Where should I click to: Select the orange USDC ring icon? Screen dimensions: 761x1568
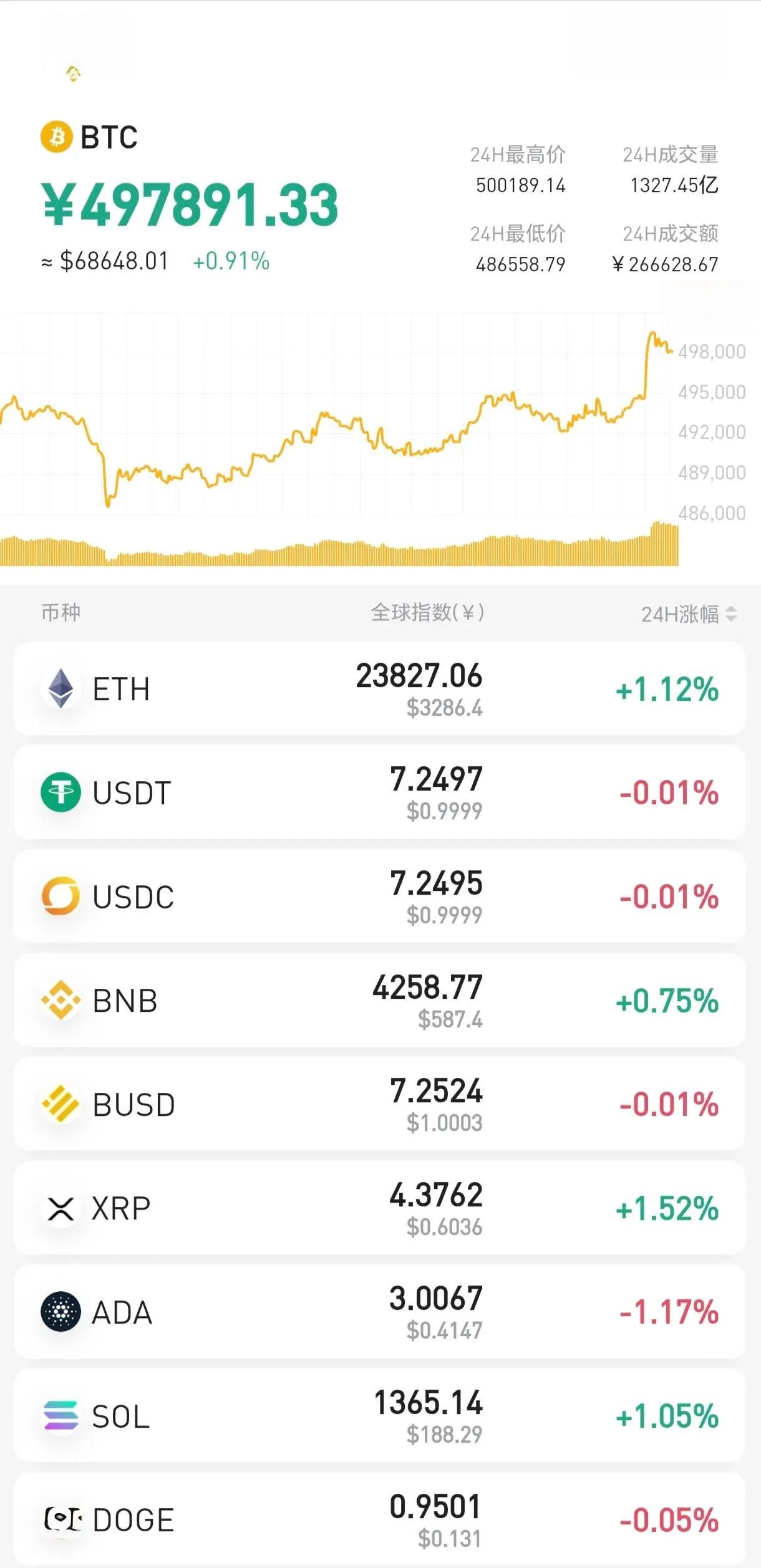point(61,897)
